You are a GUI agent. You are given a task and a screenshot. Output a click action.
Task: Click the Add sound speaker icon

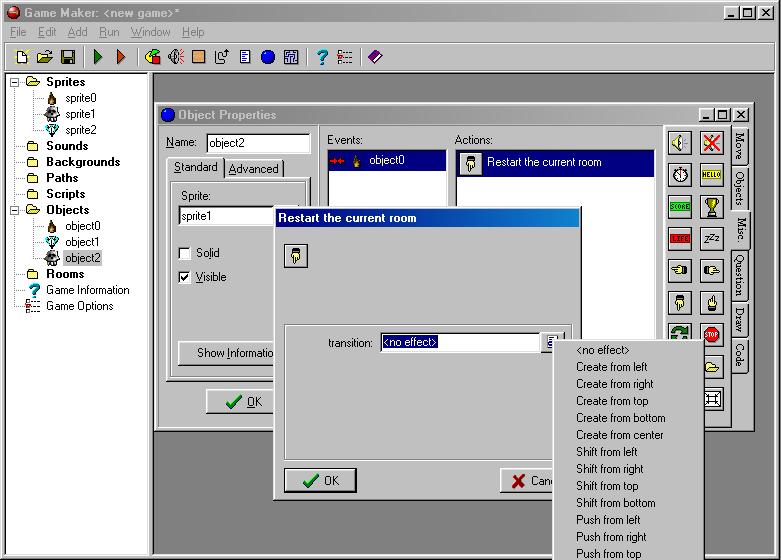pyautogui.click(x=176, y=57)
